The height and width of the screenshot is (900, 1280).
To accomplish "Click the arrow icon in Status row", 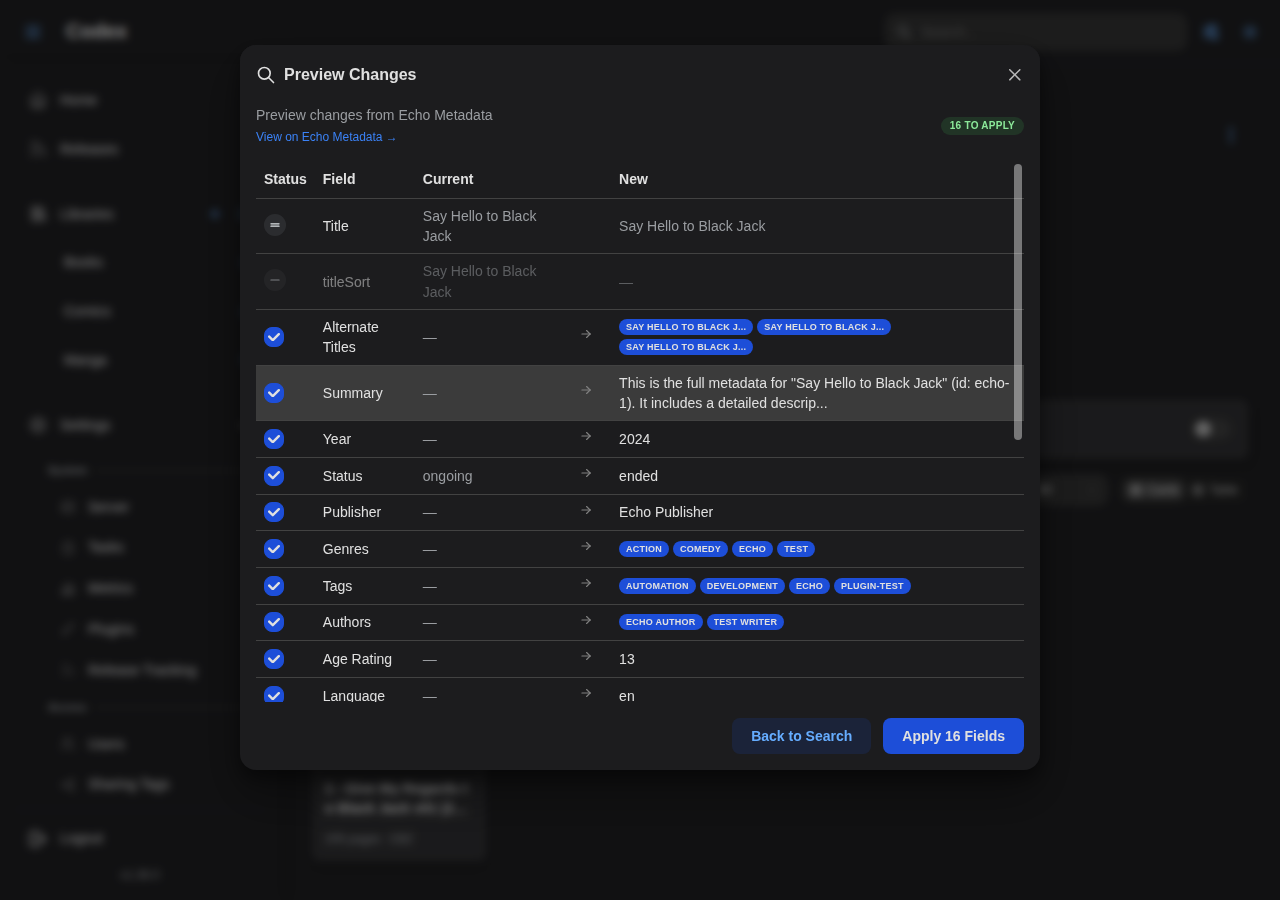I will coord(586,473).
